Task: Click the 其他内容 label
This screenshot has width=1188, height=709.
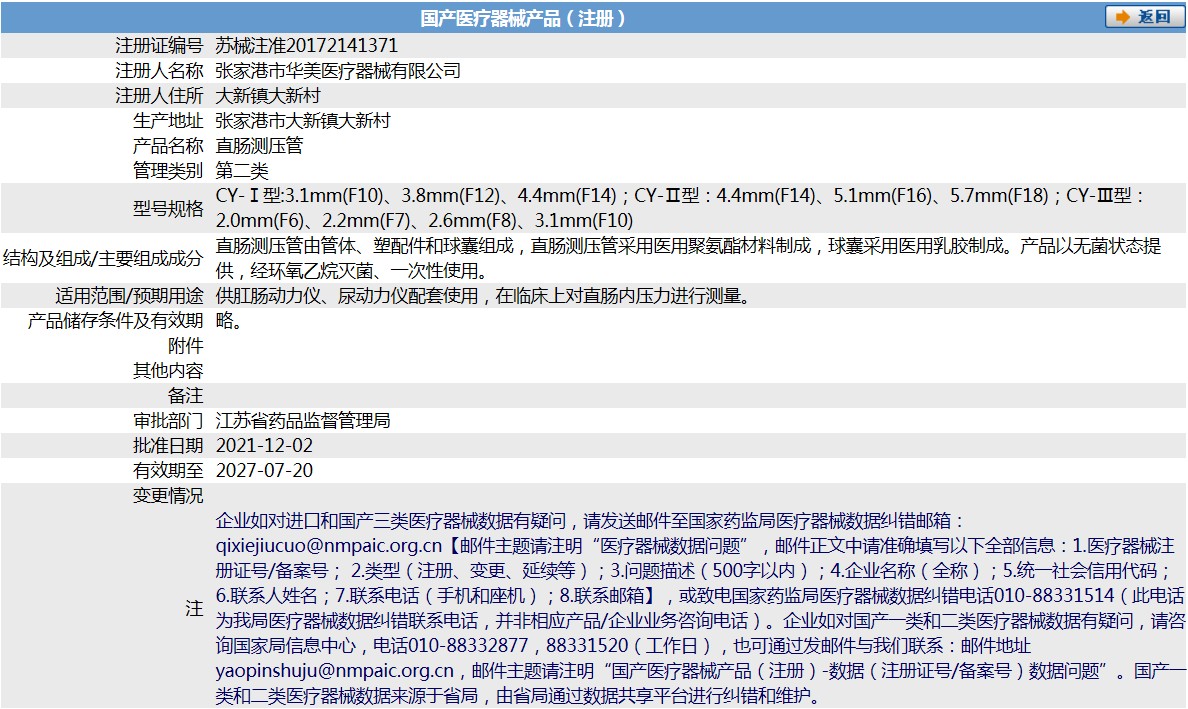Action: (168, 371)
